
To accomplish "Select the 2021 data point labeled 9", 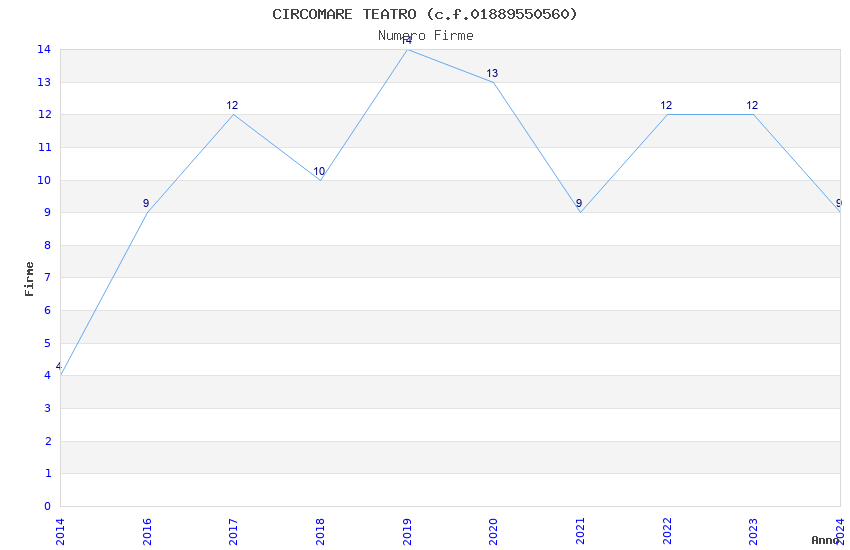I will point(579,203).
